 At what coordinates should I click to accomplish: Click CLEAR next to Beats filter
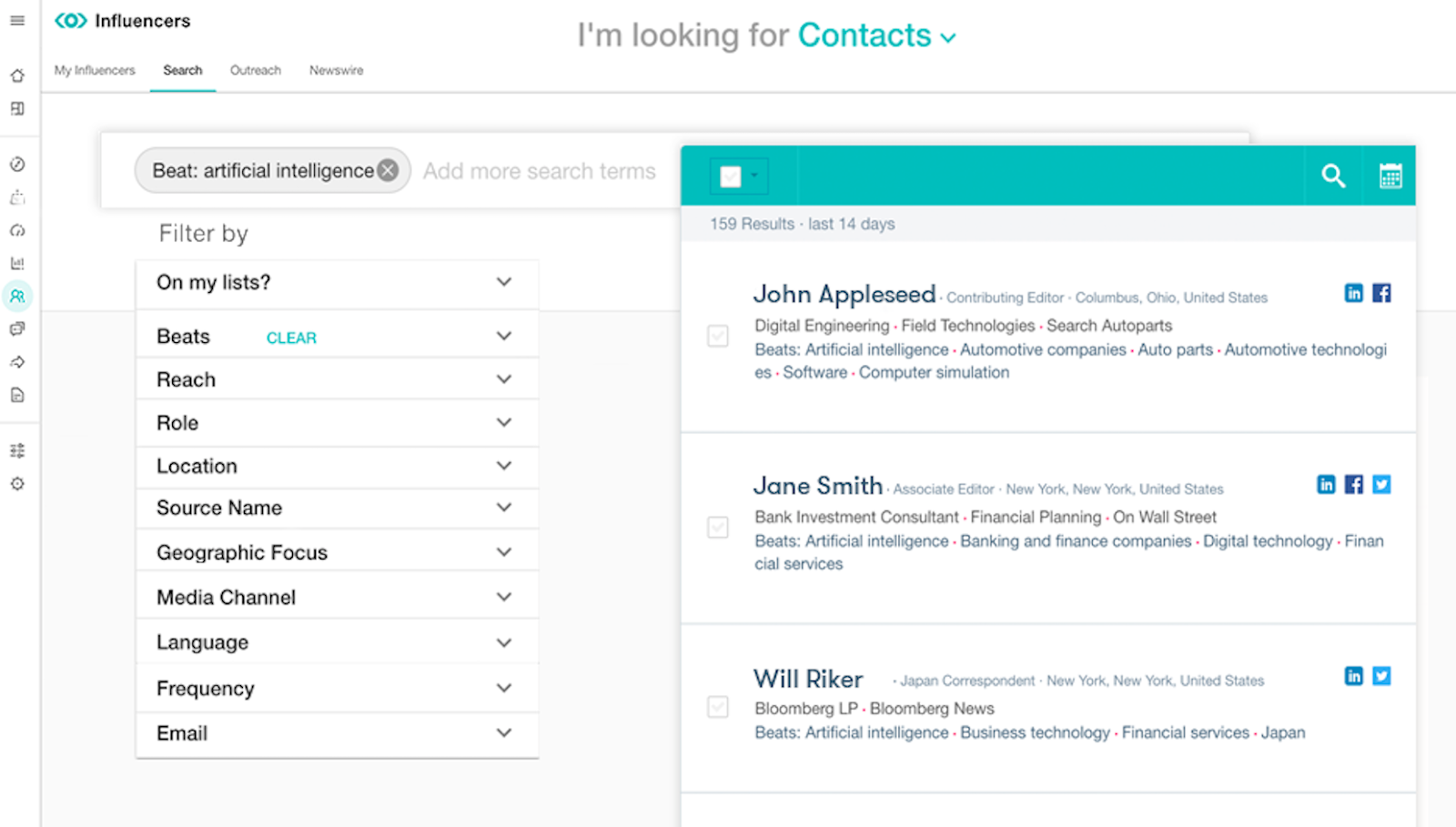pos(291,338)
